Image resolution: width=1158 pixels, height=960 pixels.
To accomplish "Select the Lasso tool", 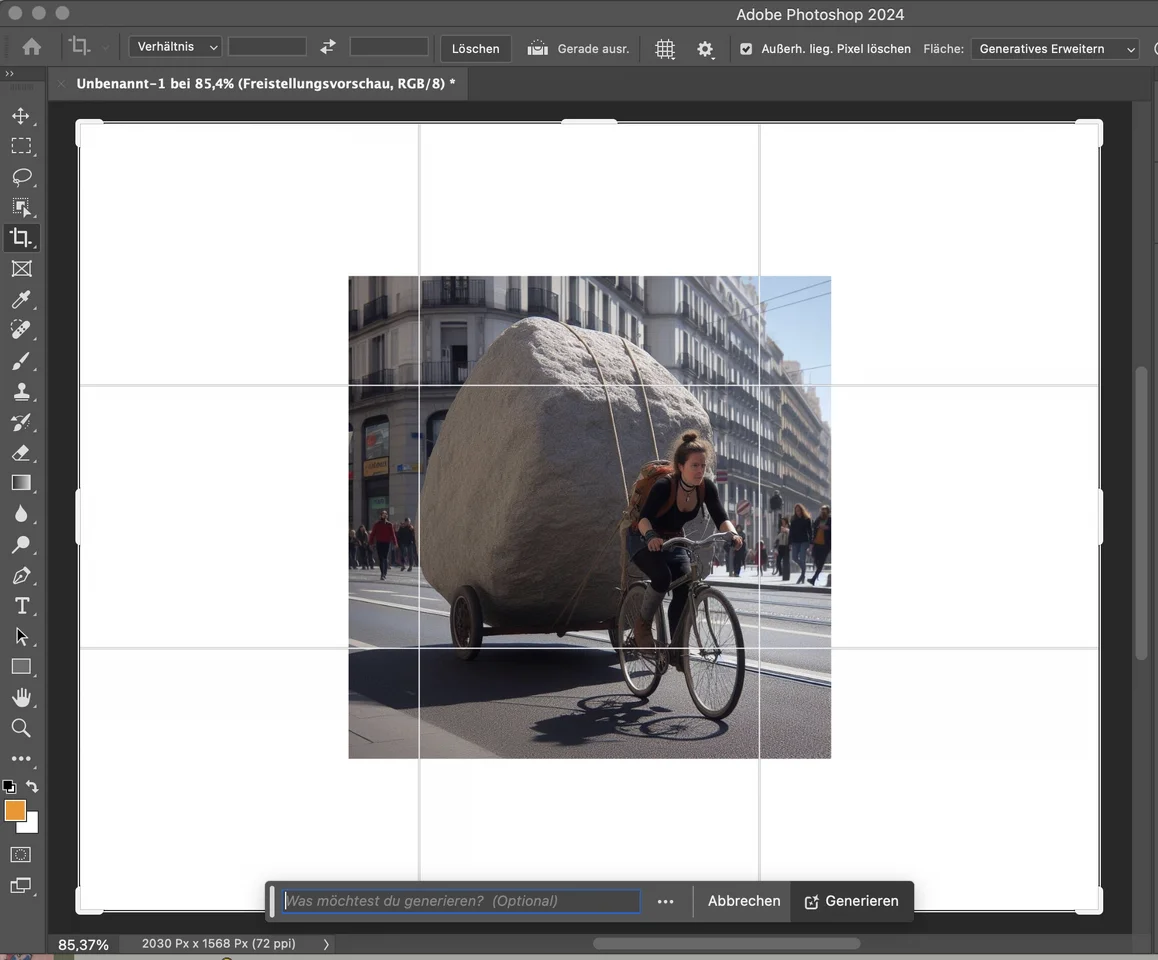I will [21, 177].
